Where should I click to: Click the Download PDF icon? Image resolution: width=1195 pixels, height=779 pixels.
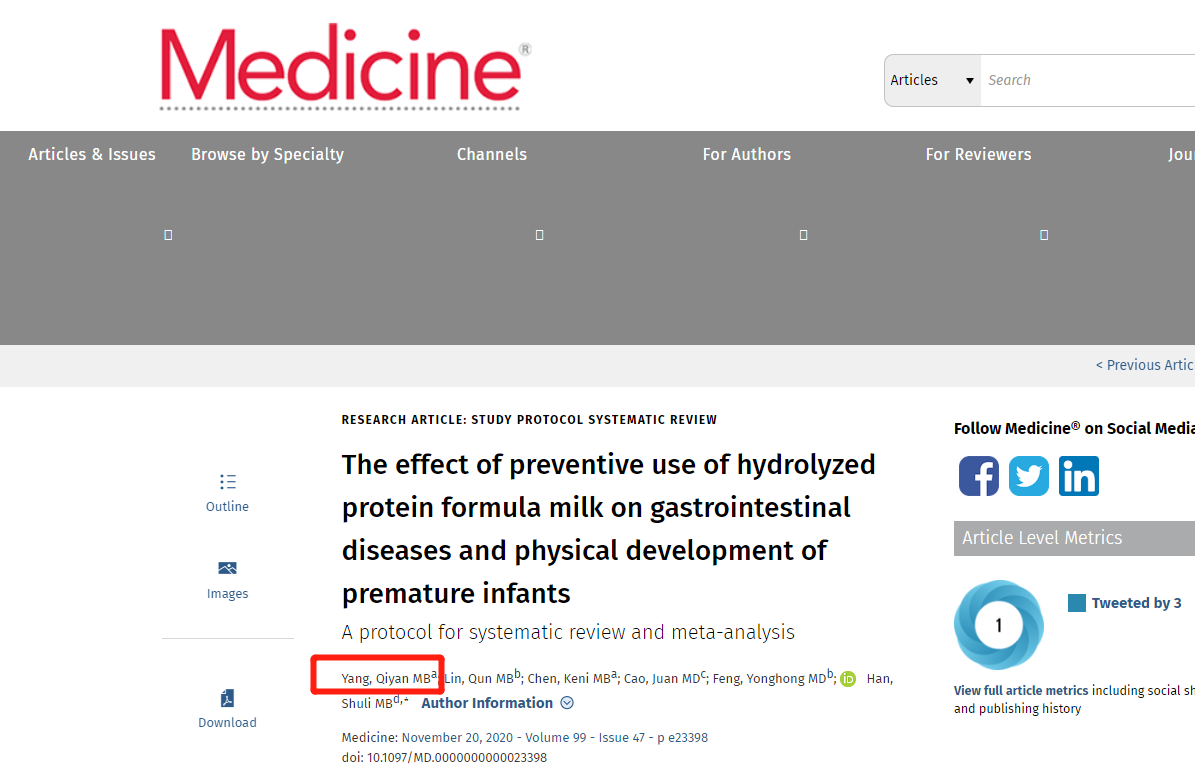click(227, 698)
